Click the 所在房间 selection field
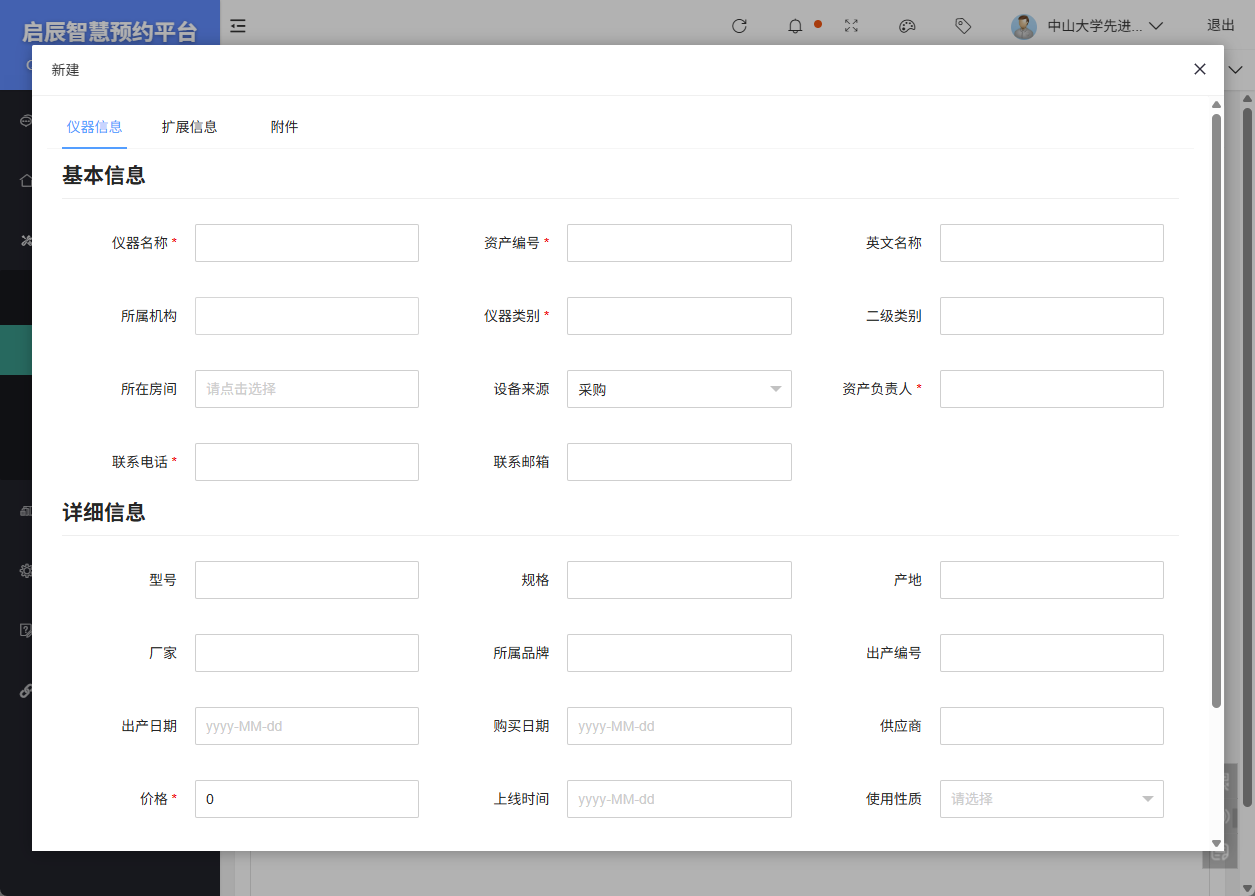 click(306, 389)
